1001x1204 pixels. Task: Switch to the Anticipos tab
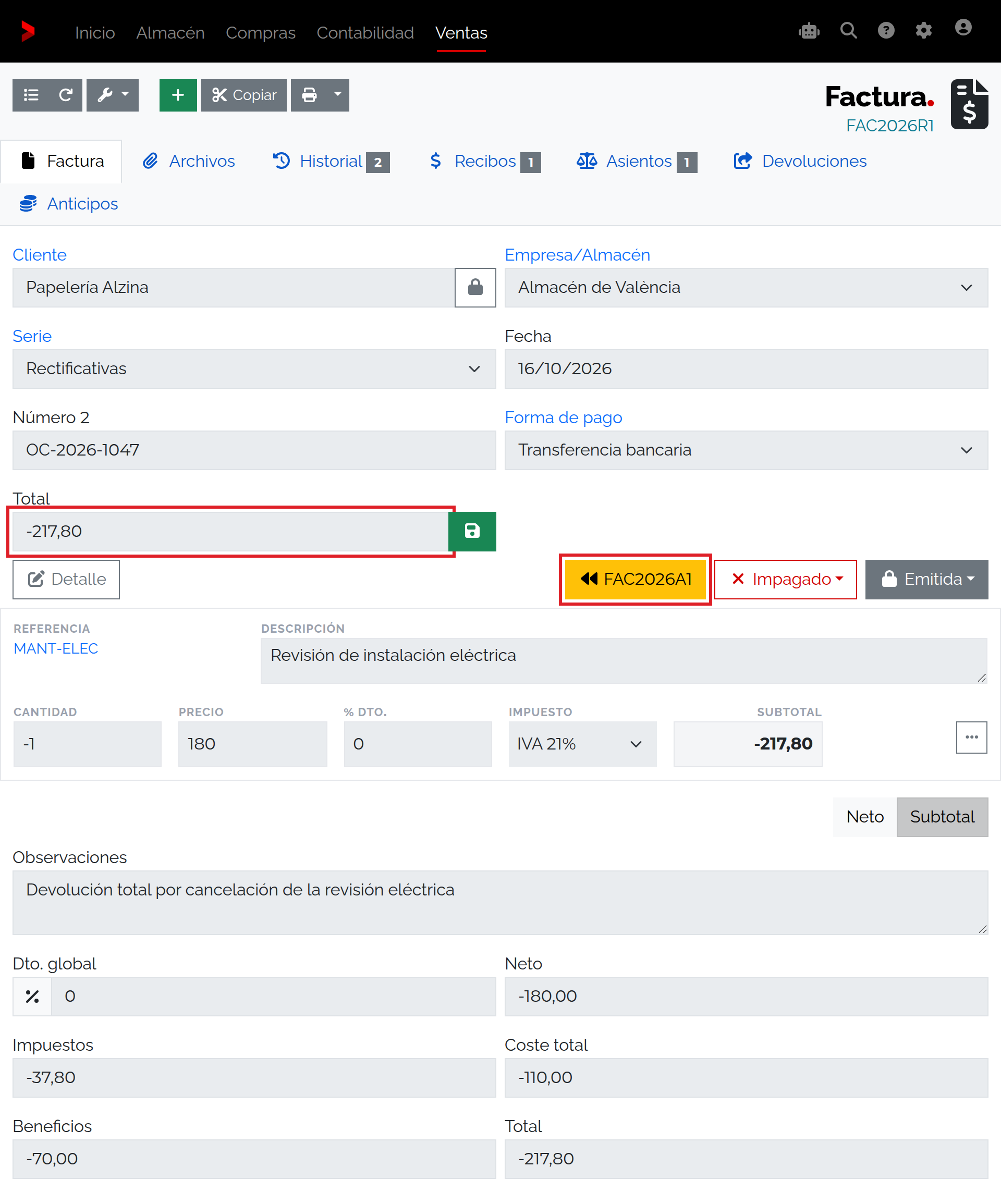[68, 203]
